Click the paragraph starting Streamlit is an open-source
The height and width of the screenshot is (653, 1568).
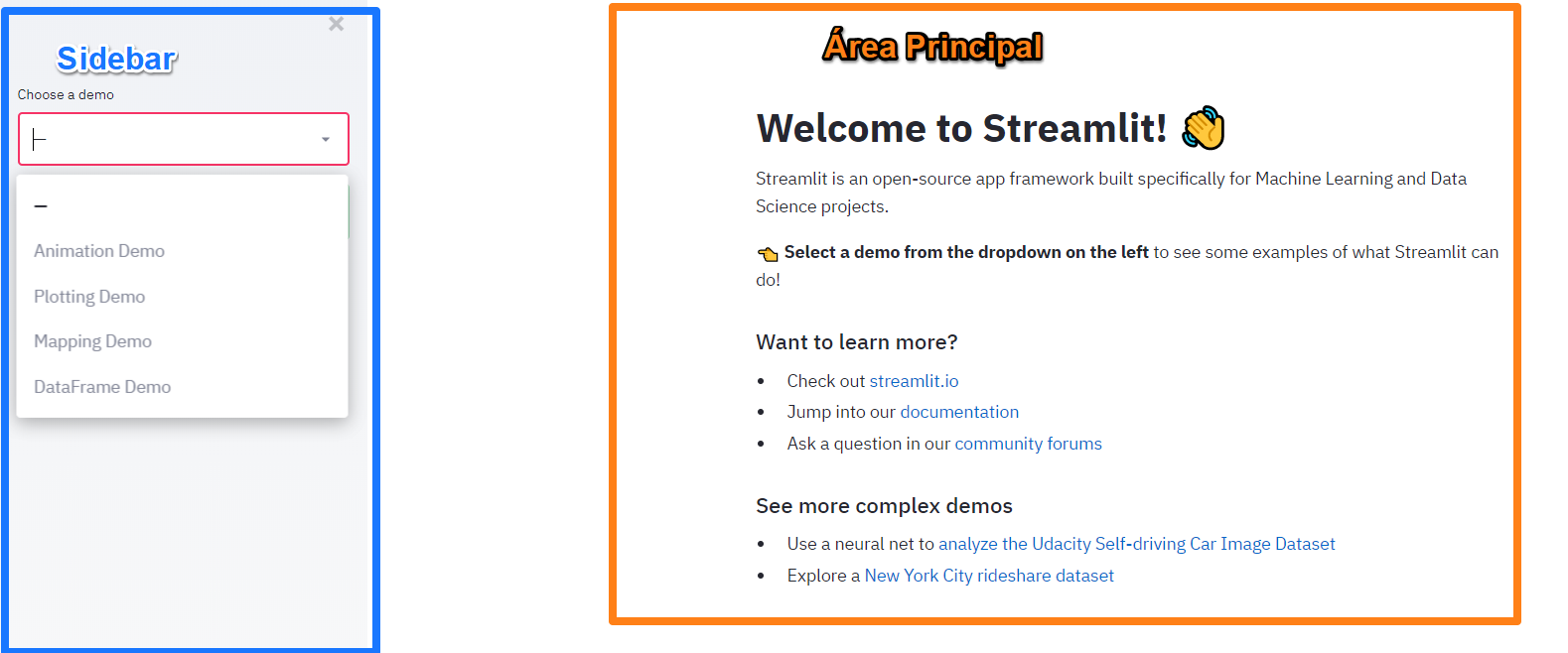[1111, 193]
